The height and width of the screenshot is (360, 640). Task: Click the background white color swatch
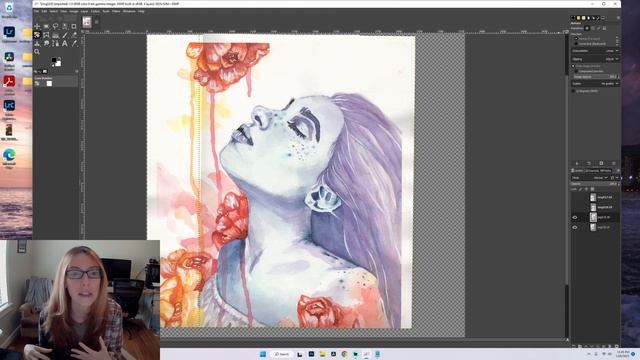click(x=59, y=64)
